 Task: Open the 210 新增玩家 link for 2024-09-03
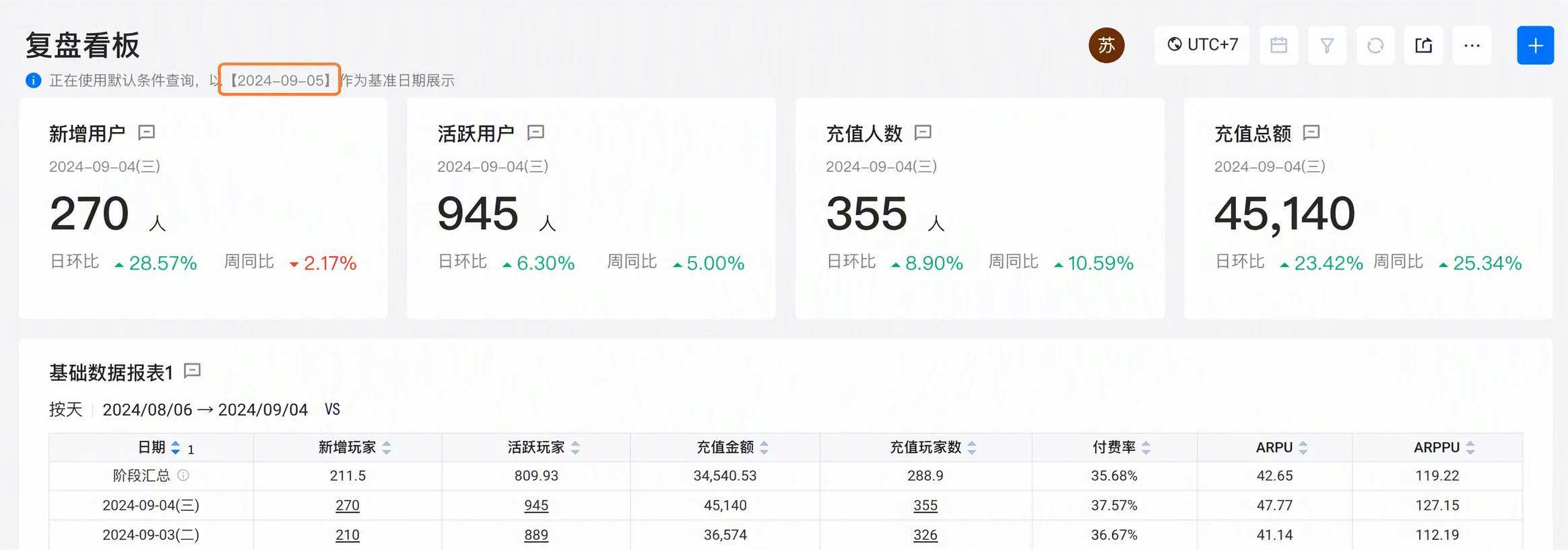click(x=348, y=535)
